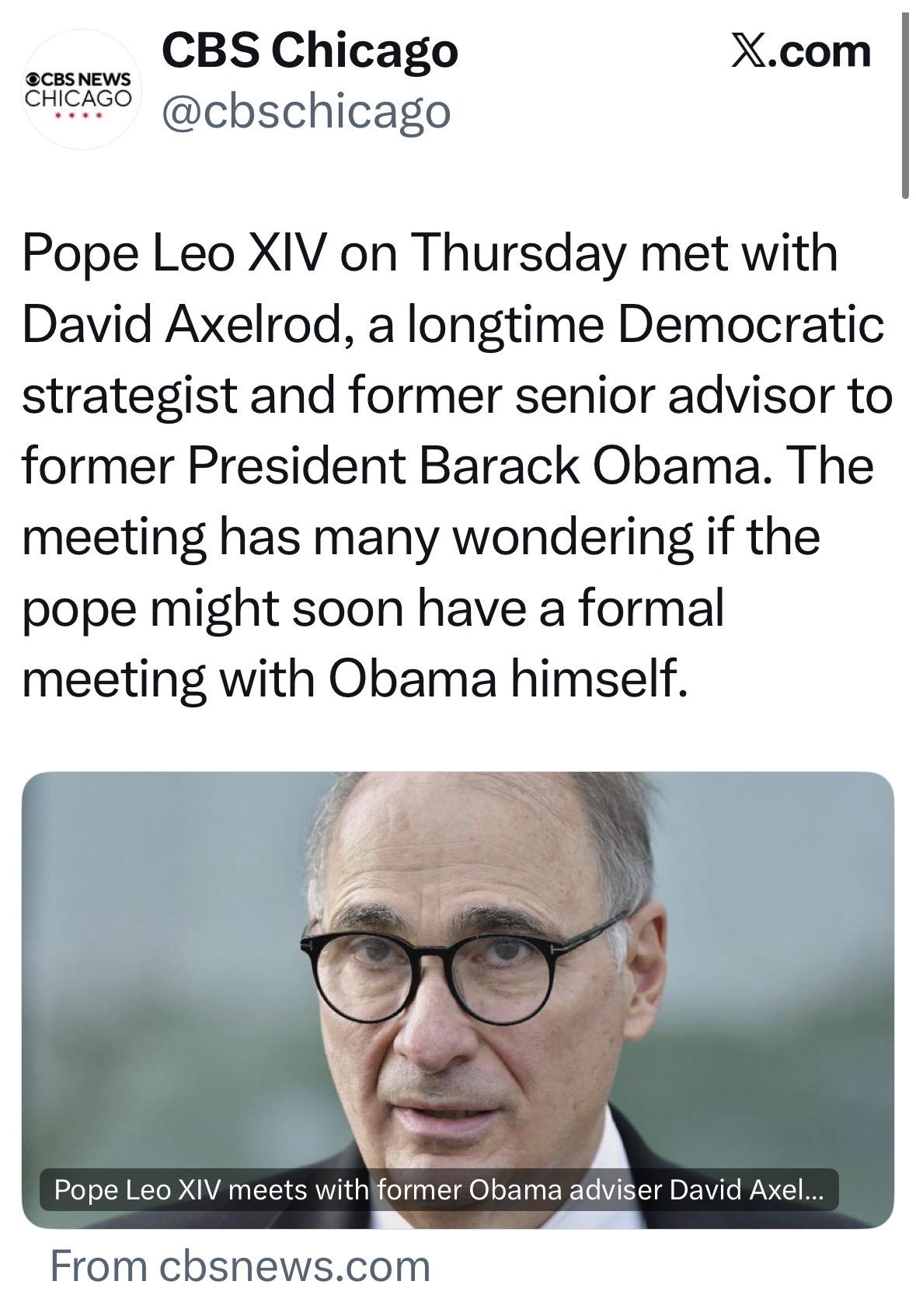Open the CBS News Chicago profile avatar
Viewport: 916px width, 1316px height.
[81, 89]
